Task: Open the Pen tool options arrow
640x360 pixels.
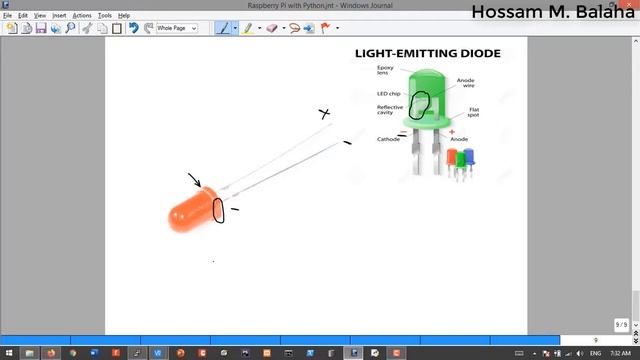Action: [x=235, y=28]
